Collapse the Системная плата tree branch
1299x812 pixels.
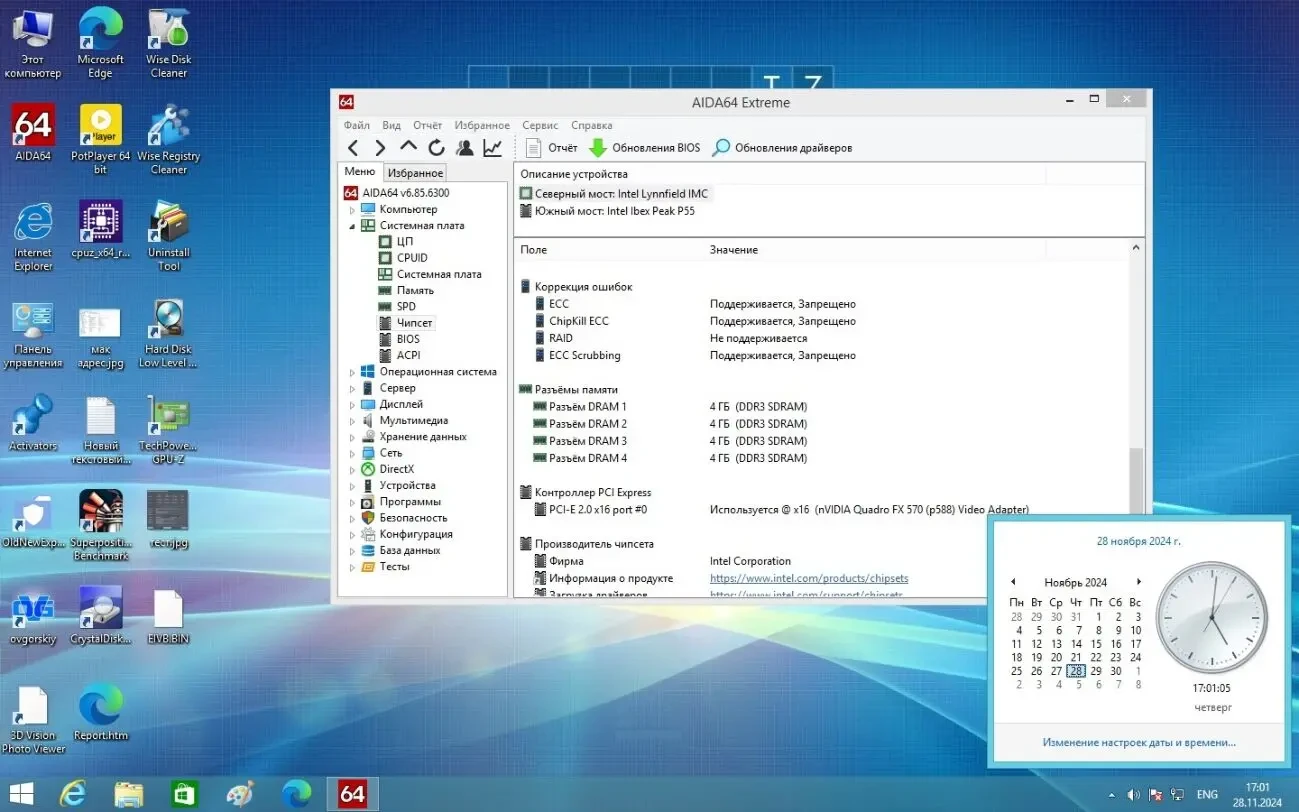pos(352,225)
